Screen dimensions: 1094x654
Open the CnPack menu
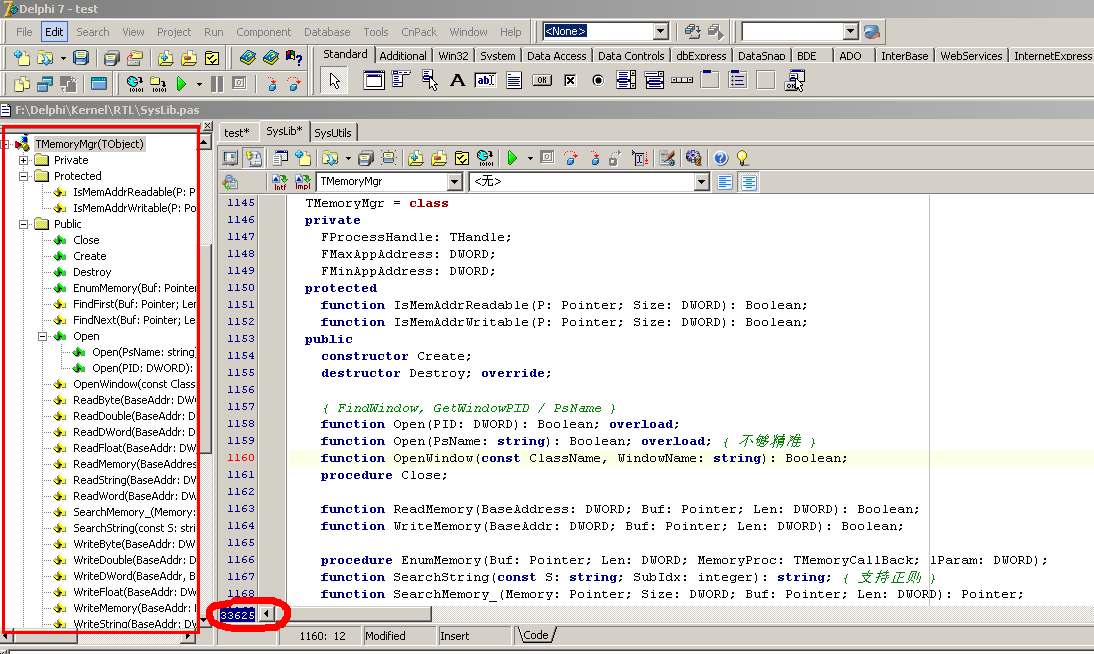point(419,32)
